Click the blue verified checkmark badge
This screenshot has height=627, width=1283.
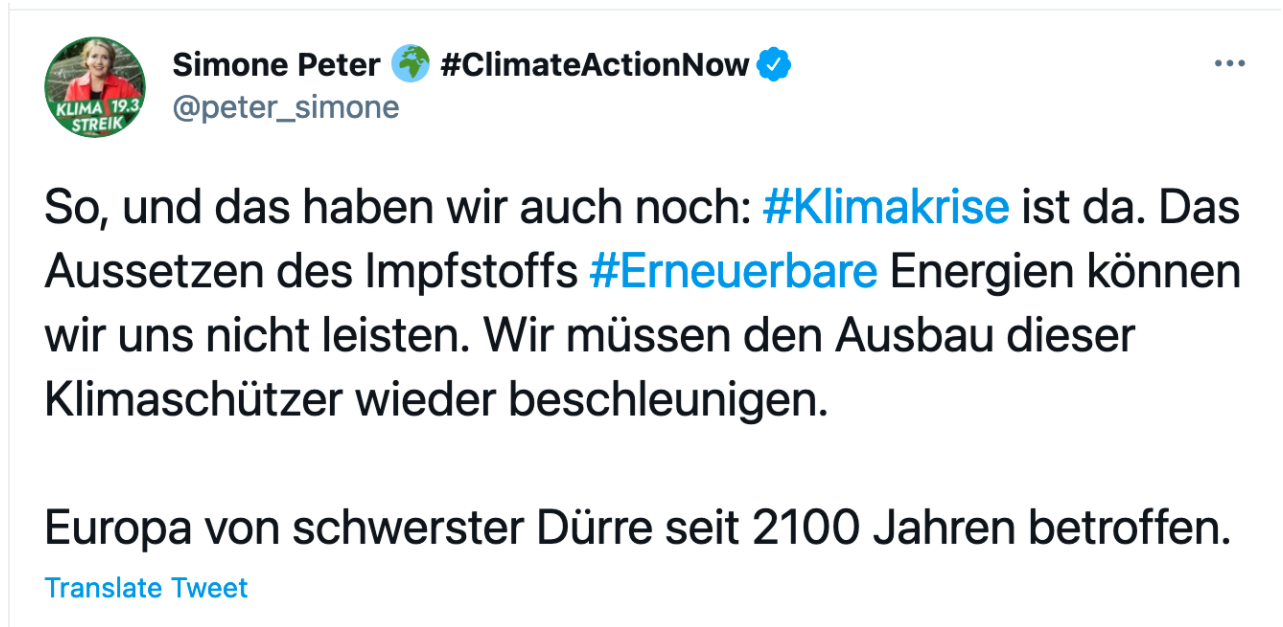pyautogui.click(x=773, y=65)
